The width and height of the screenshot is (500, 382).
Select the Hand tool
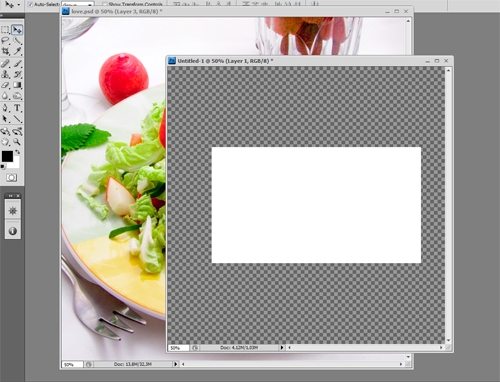tap(5, 142)
